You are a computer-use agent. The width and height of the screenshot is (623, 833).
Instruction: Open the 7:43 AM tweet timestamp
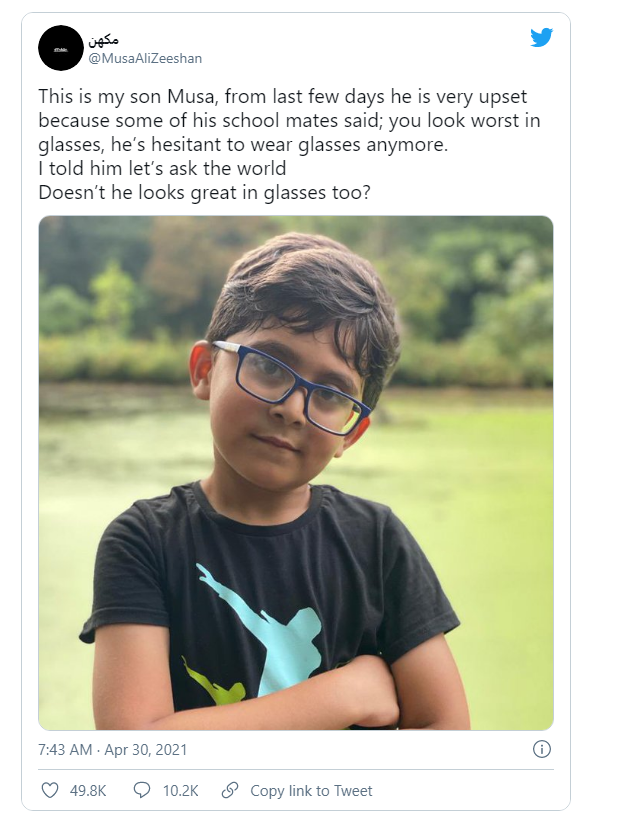(x=68, y=749)
